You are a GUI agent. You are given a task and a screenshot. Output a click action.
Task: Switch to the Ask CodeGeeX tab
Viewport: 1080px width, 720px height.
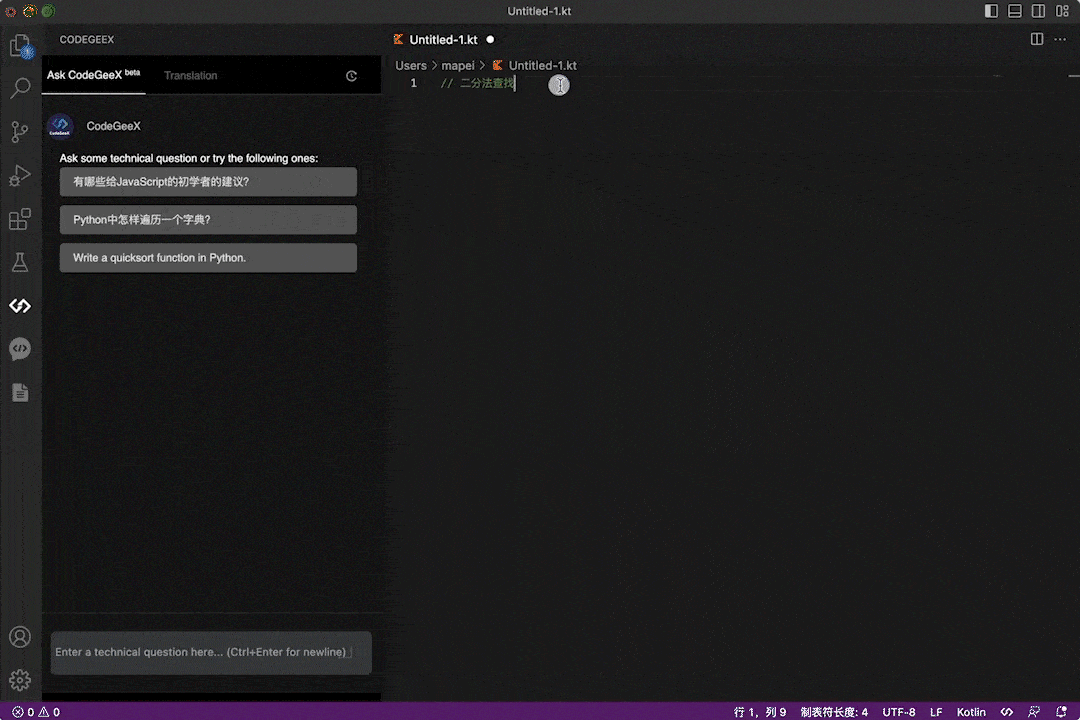(x=94, y=75)
